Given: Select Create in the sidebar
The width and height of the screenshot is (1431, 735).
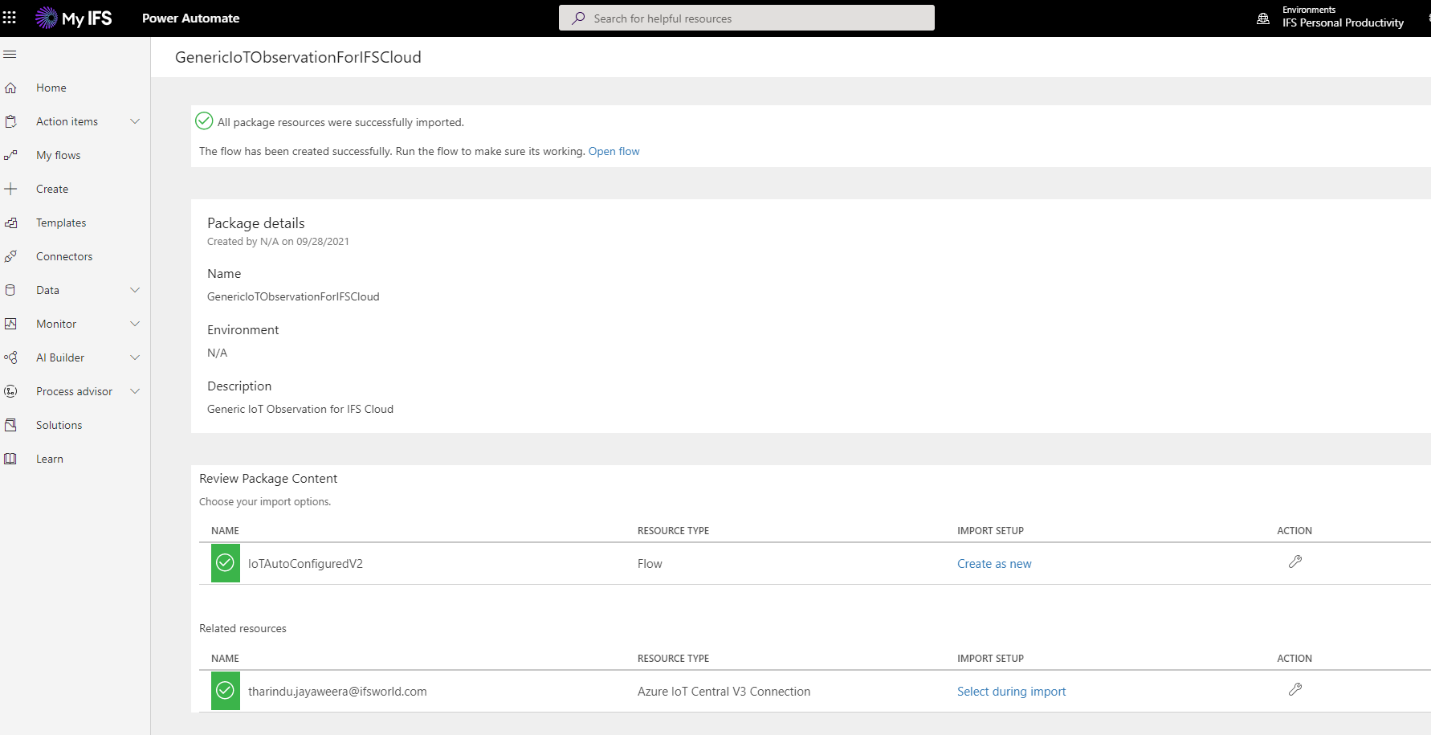Looking at the screenshot, I should (52, 189).
